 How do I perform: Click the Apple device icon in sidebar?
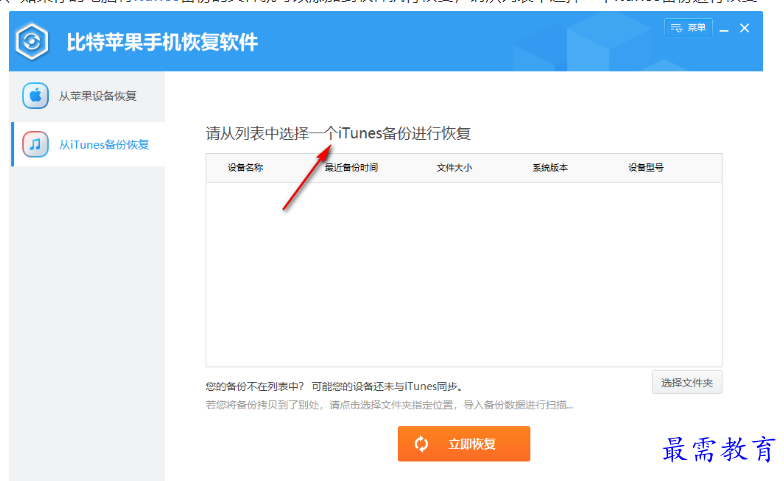click(x=35, y=96)
